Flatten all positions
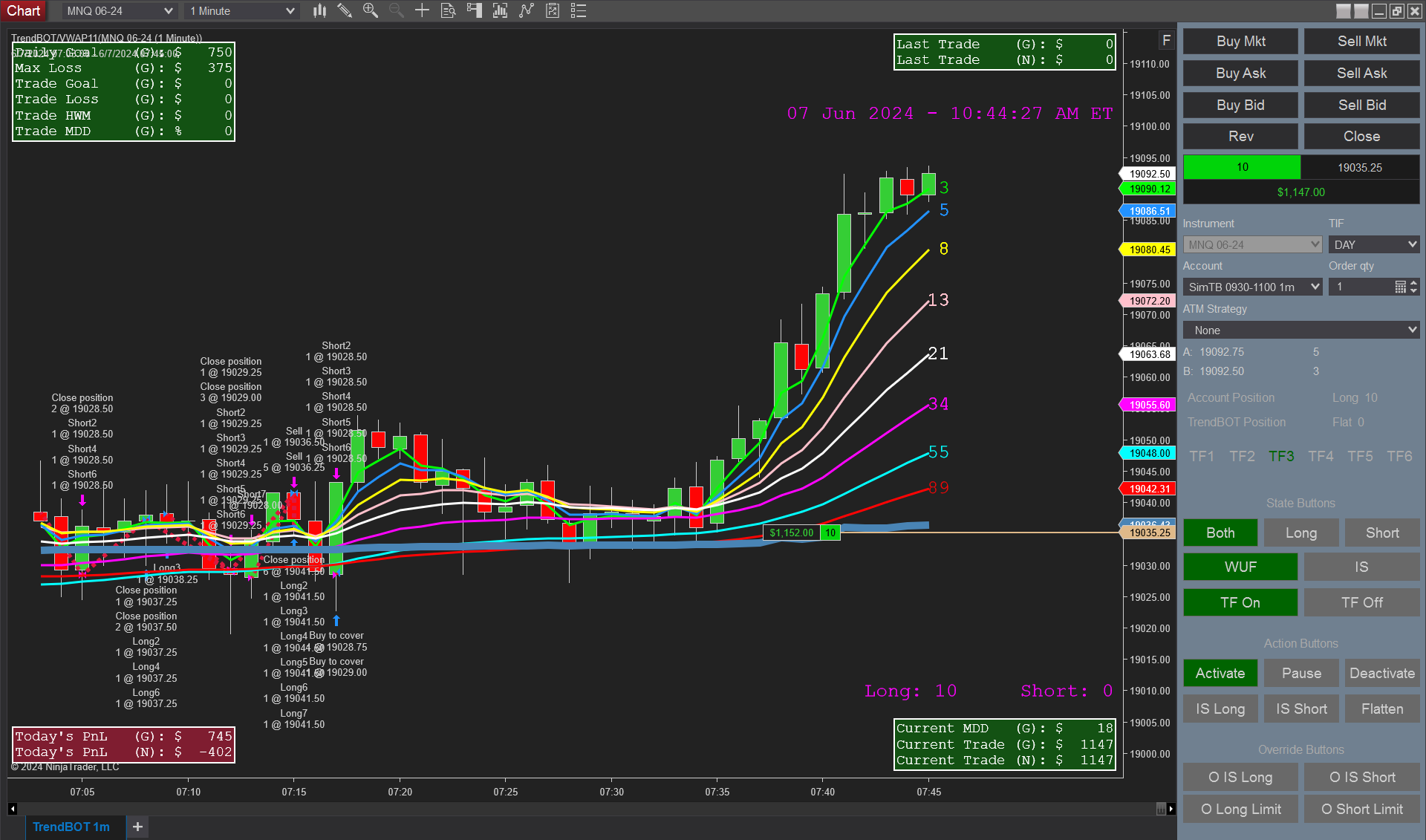Viewport: 1426px width, 840px height. [1381, 709]
